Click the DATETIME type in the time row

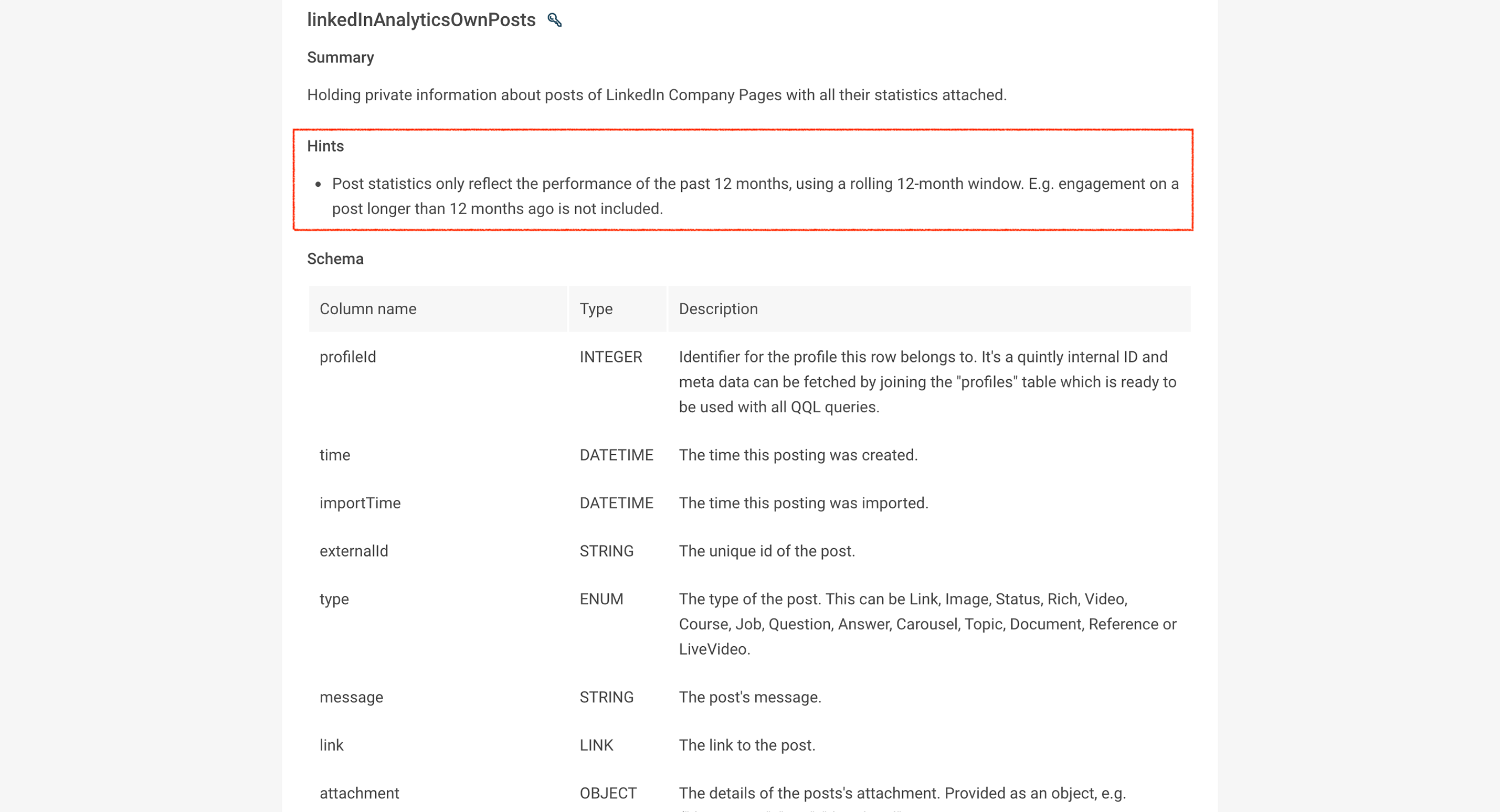617,455
